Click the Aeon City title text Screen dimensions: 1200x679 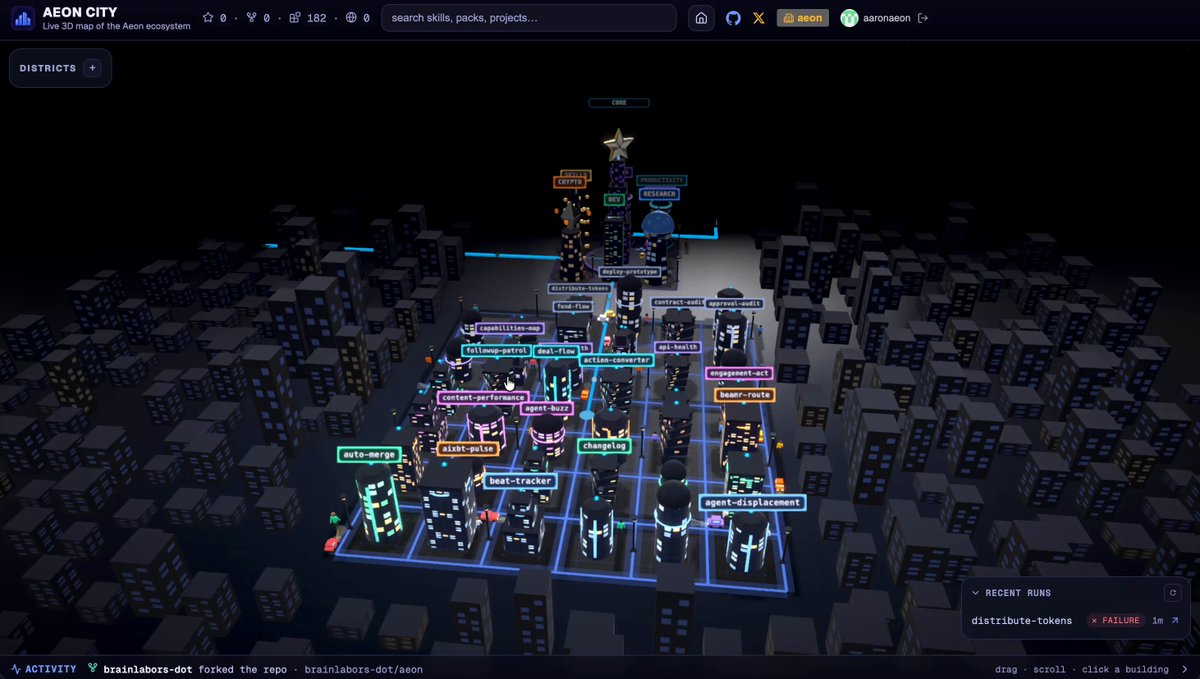pyautogui.click(x=80, y=12)
